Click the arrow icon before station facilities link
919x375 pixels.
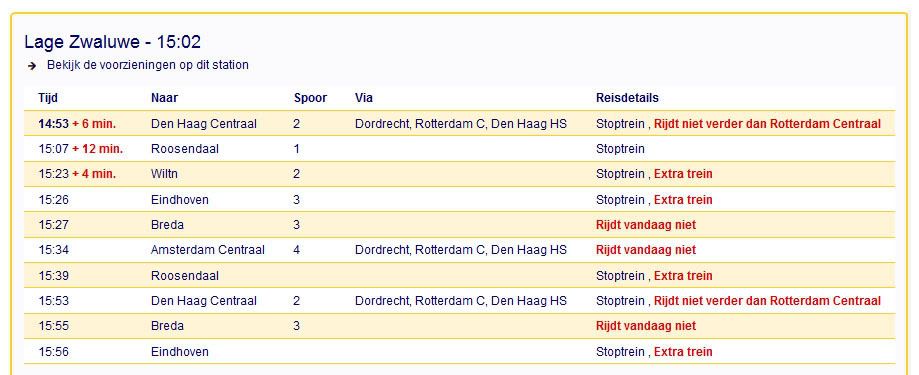[x=32, y=66]
